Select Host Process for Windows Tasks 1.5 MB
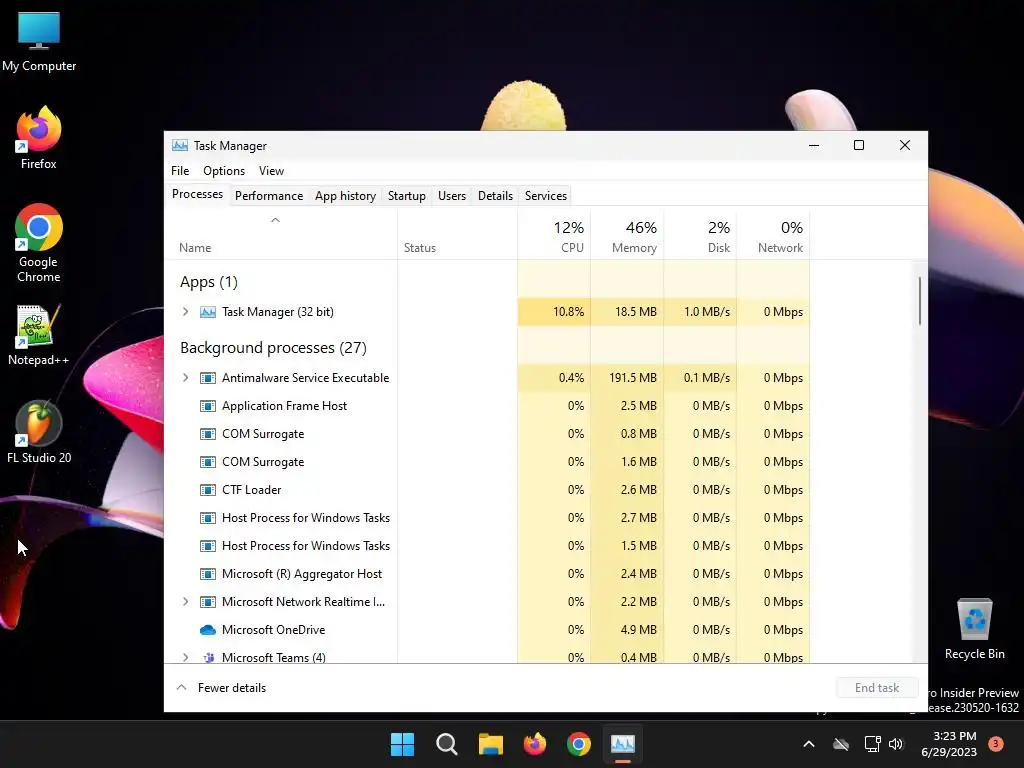 (487, 546)
